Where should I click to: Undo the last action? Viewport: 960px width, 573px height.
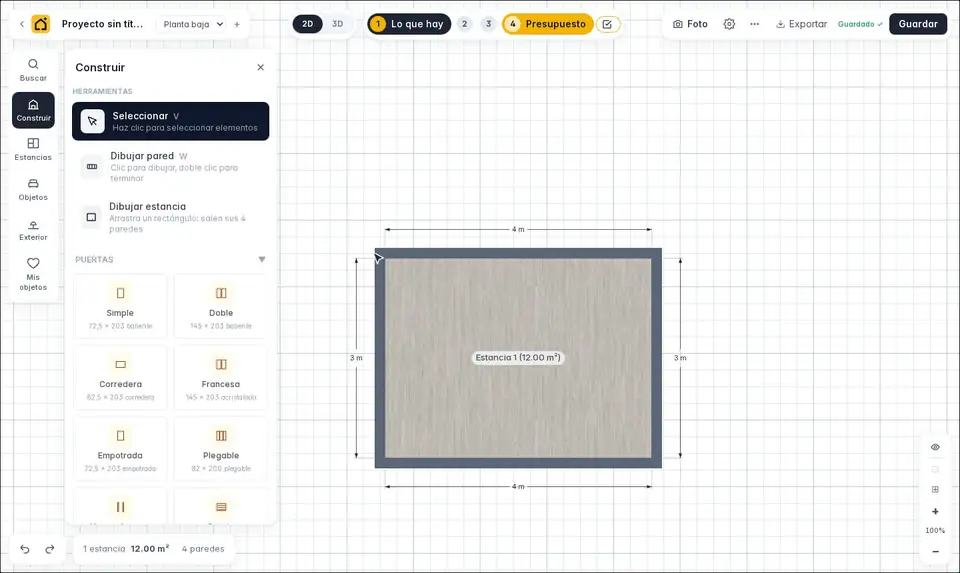coord(24,549)
